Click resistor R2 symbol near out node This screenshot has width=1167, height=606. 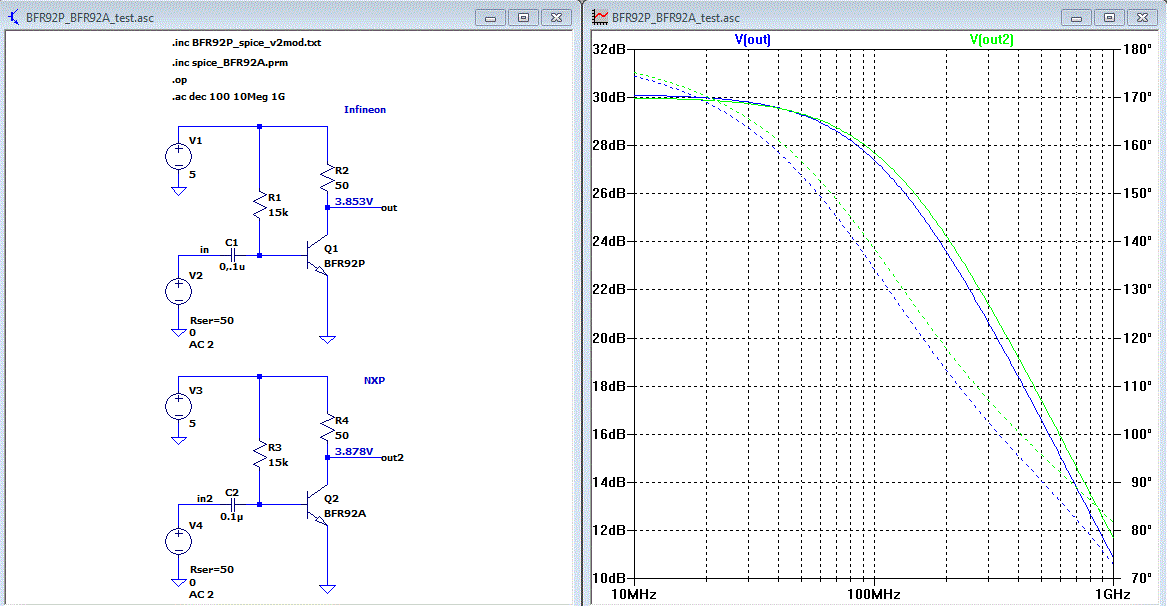pyautogui.click(x=327, y=179)
